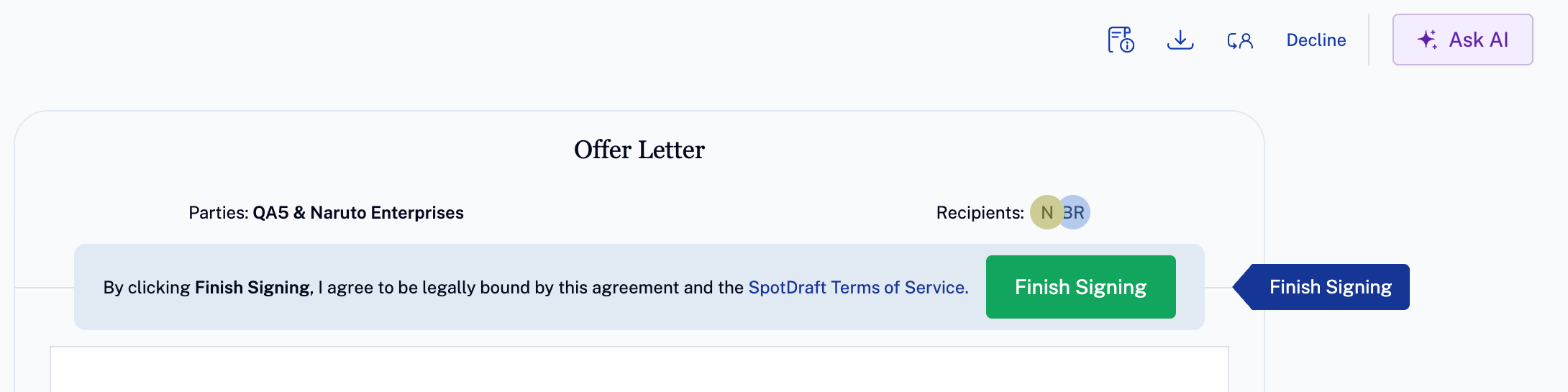Open the Ask AI assistant
The width and height of the screenshot is (1568, 392).
click(x=1462, y=40)
